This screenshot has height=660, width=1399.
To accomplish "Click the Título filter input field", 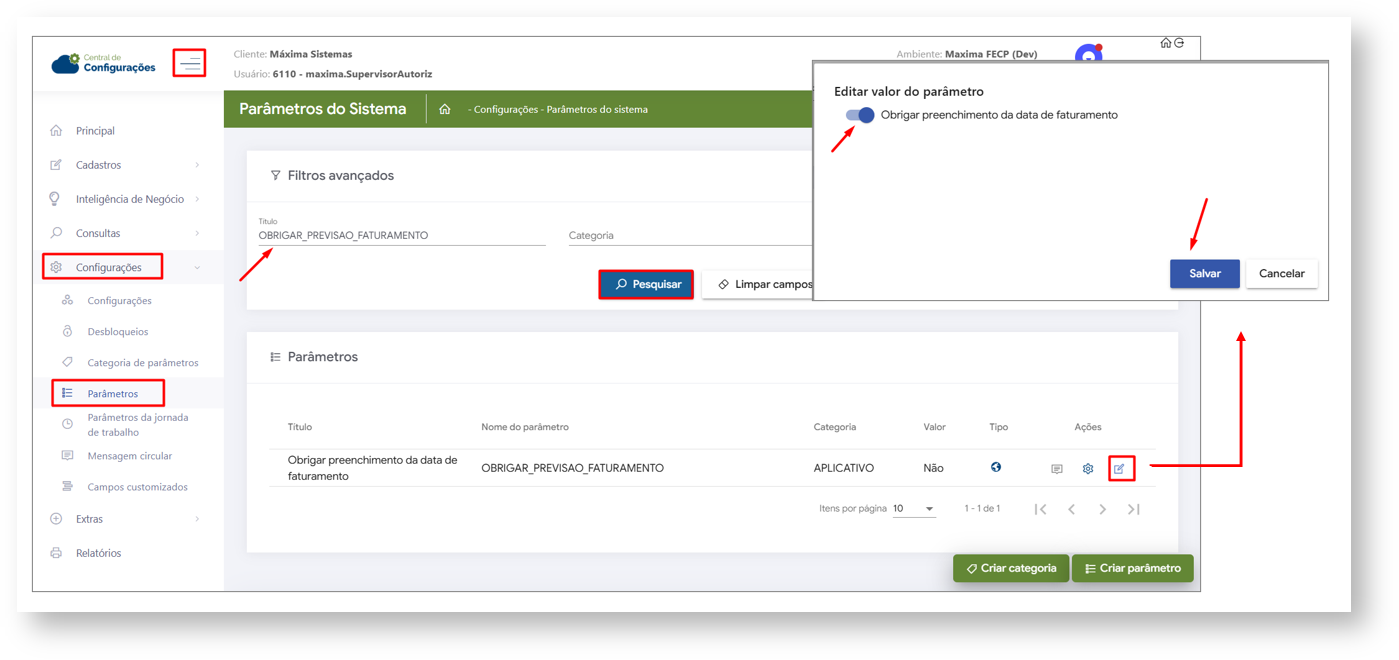I will (401, 236).
